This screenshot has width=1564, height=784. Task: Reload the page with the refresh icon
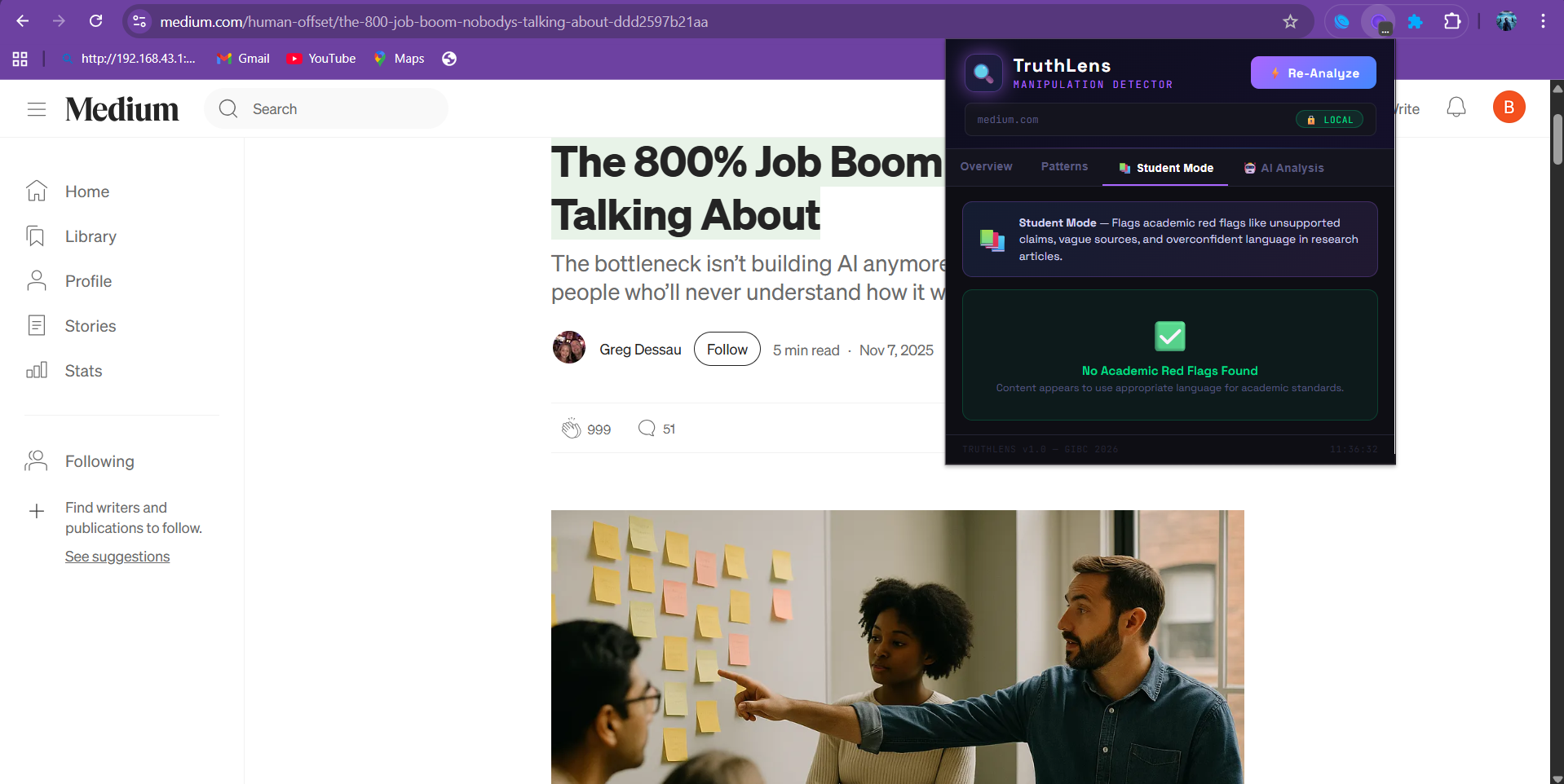pos(96,21)
